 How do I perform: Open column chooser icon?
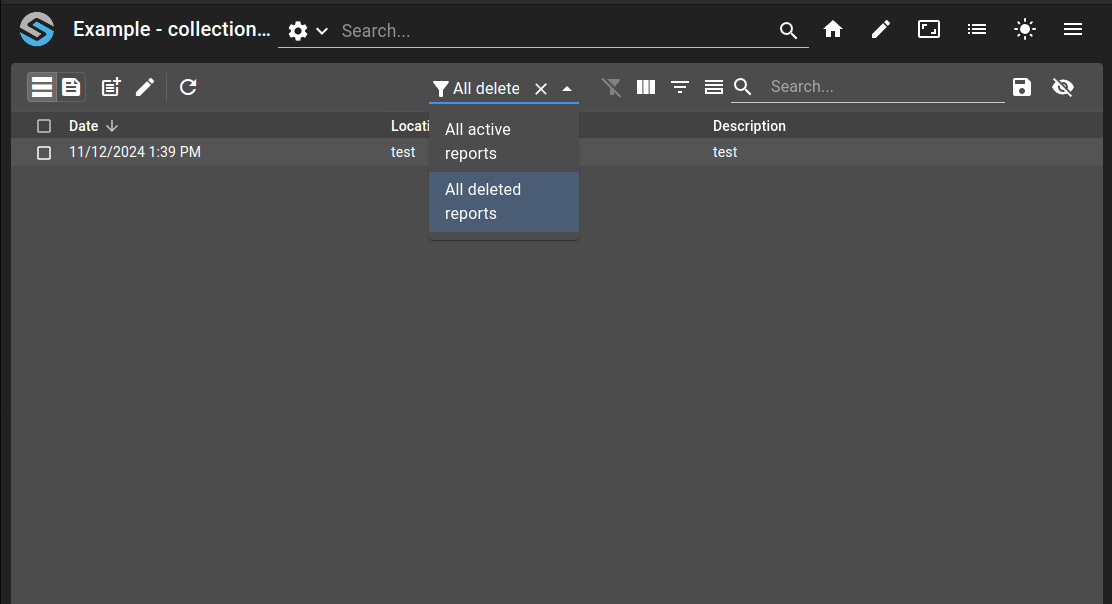pos(645,87)
